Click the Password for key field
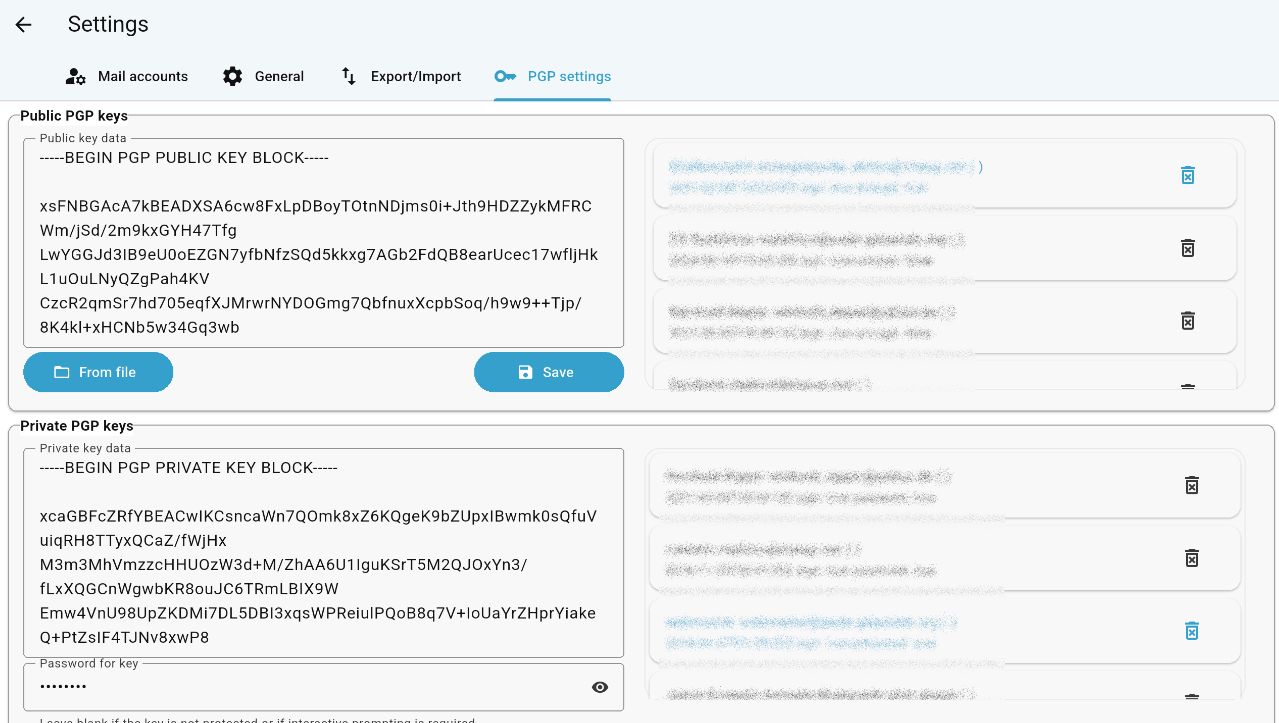Viewport: 1279px width, 723px height. [323, 687]
